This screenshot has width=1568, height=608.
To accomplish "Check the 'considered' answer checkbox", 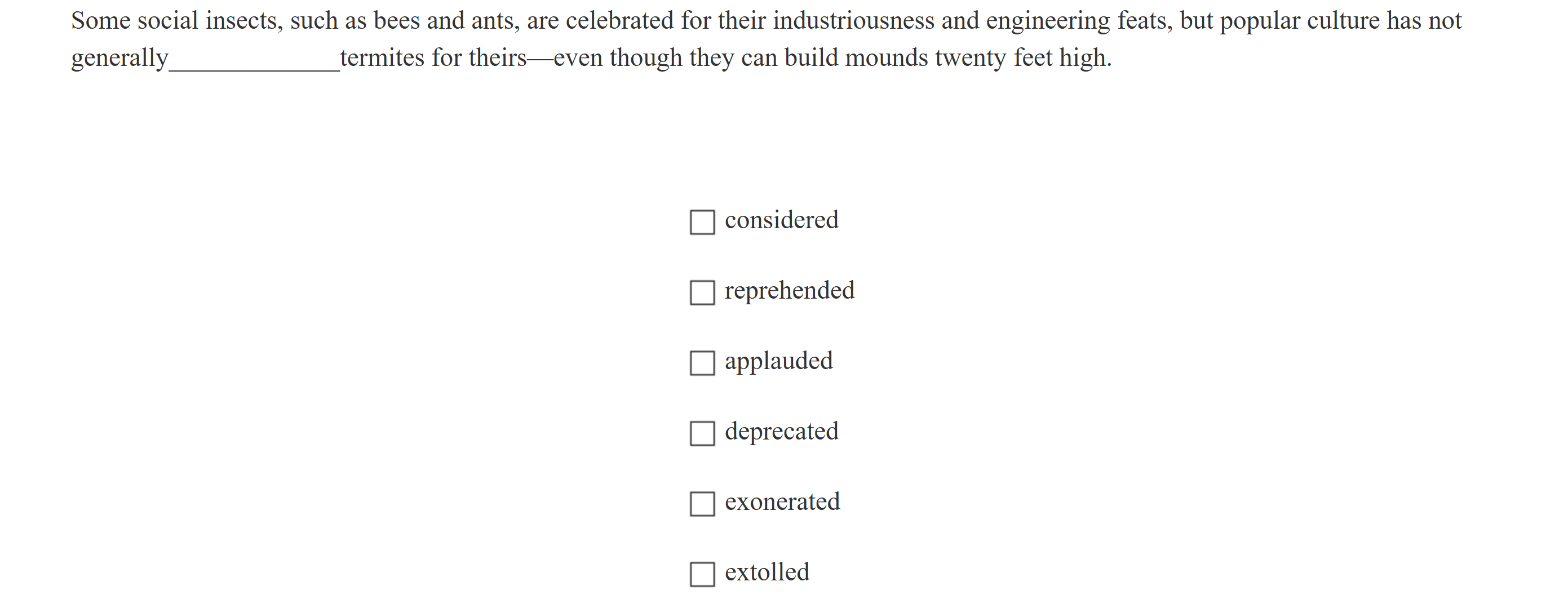I will [702, 223].
